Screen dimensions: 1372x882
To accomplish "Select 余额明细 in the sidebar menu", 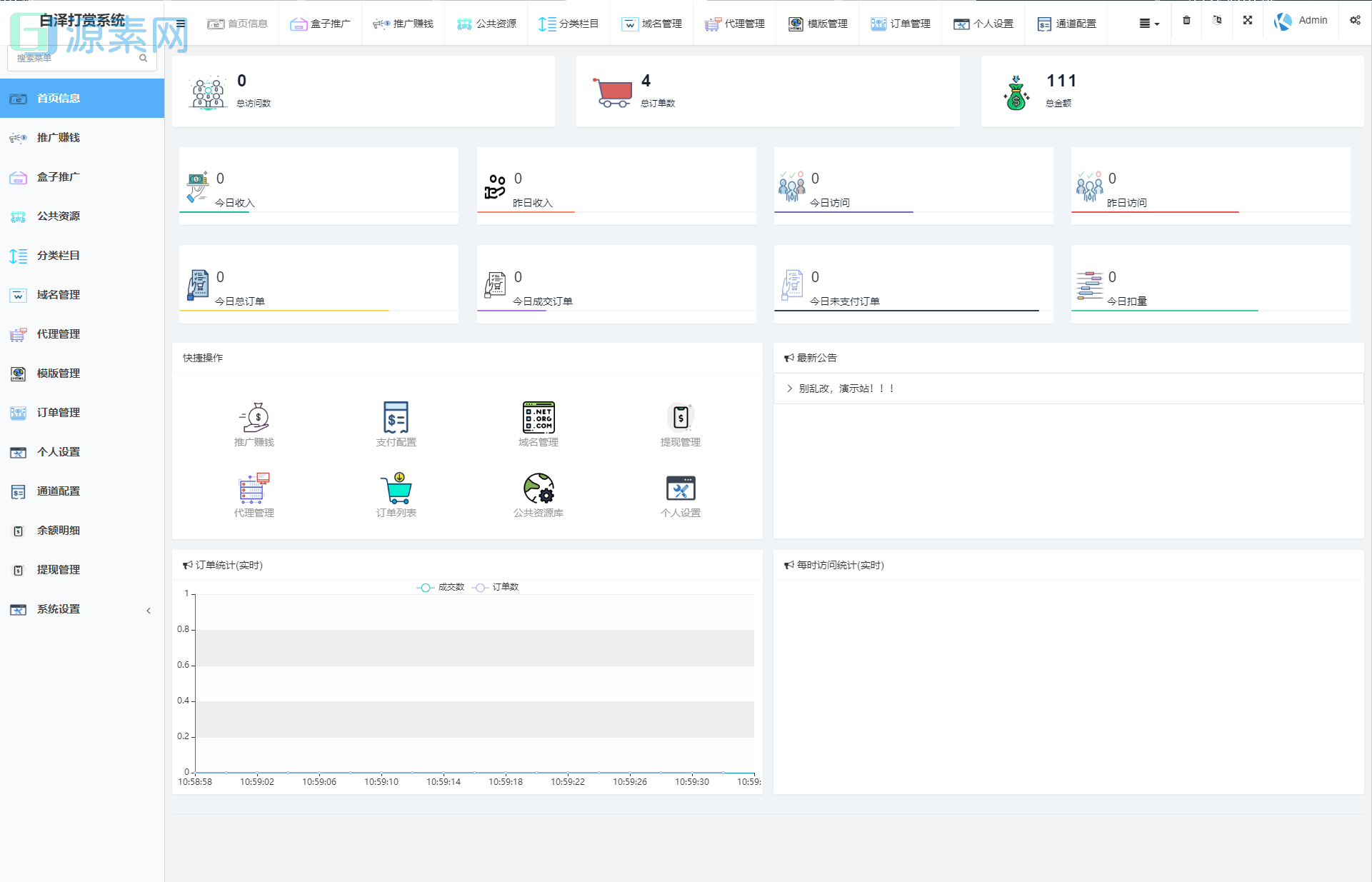I will click(59, 531).
